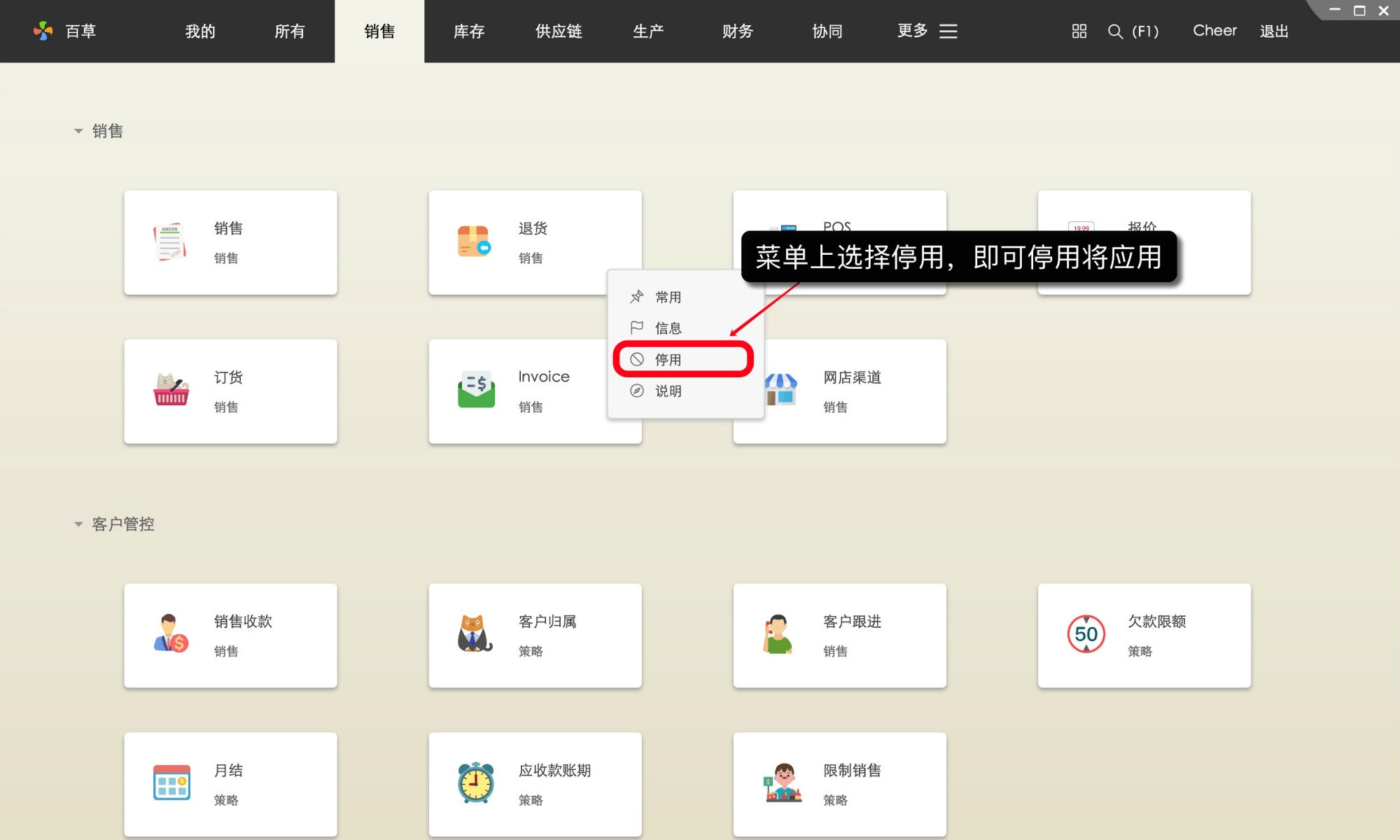Viewport: 1400px width, 840px height.
Task: Open the hamburger icon next to 更多
Action: [x=948, y=31]
